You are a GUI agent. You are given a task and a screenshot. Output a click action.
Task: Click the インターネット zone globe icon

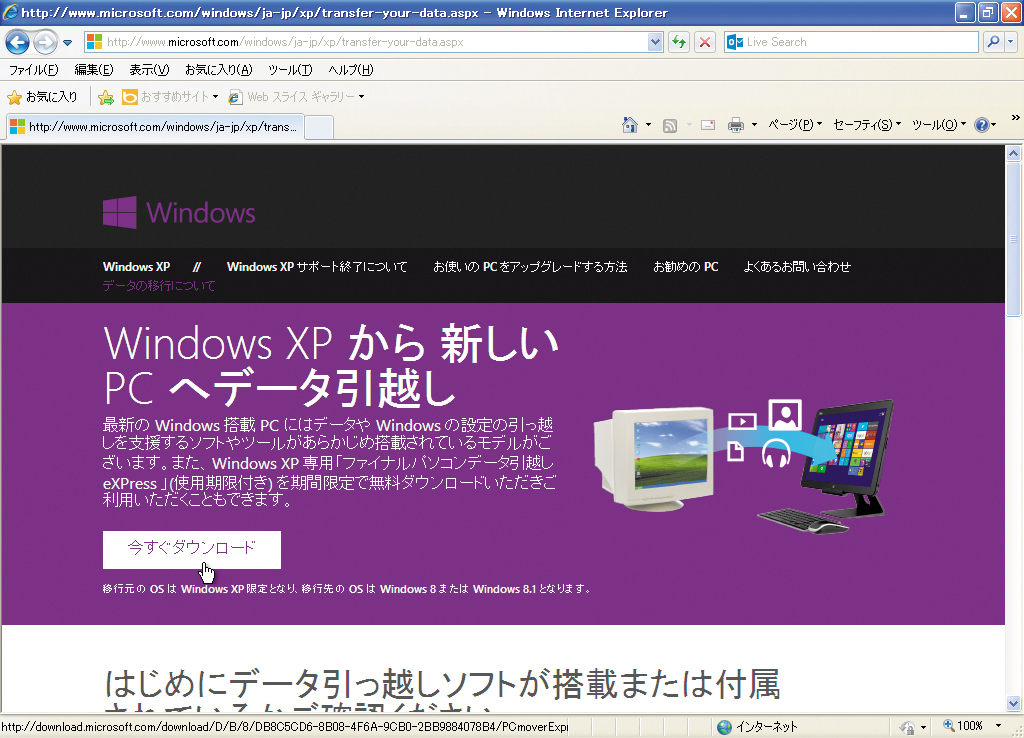coord(724,727)
